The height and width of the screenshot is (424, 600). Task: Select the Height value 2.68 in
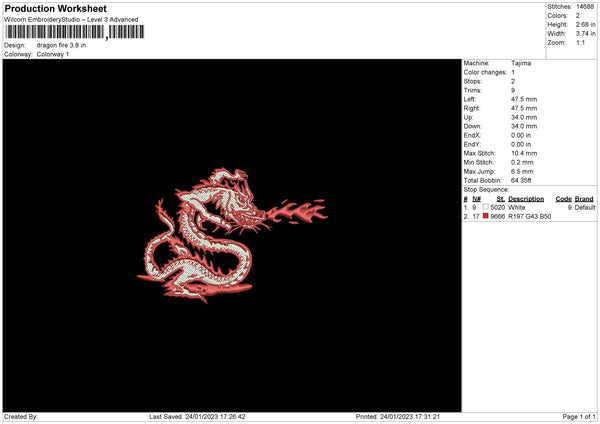[585, 24]
